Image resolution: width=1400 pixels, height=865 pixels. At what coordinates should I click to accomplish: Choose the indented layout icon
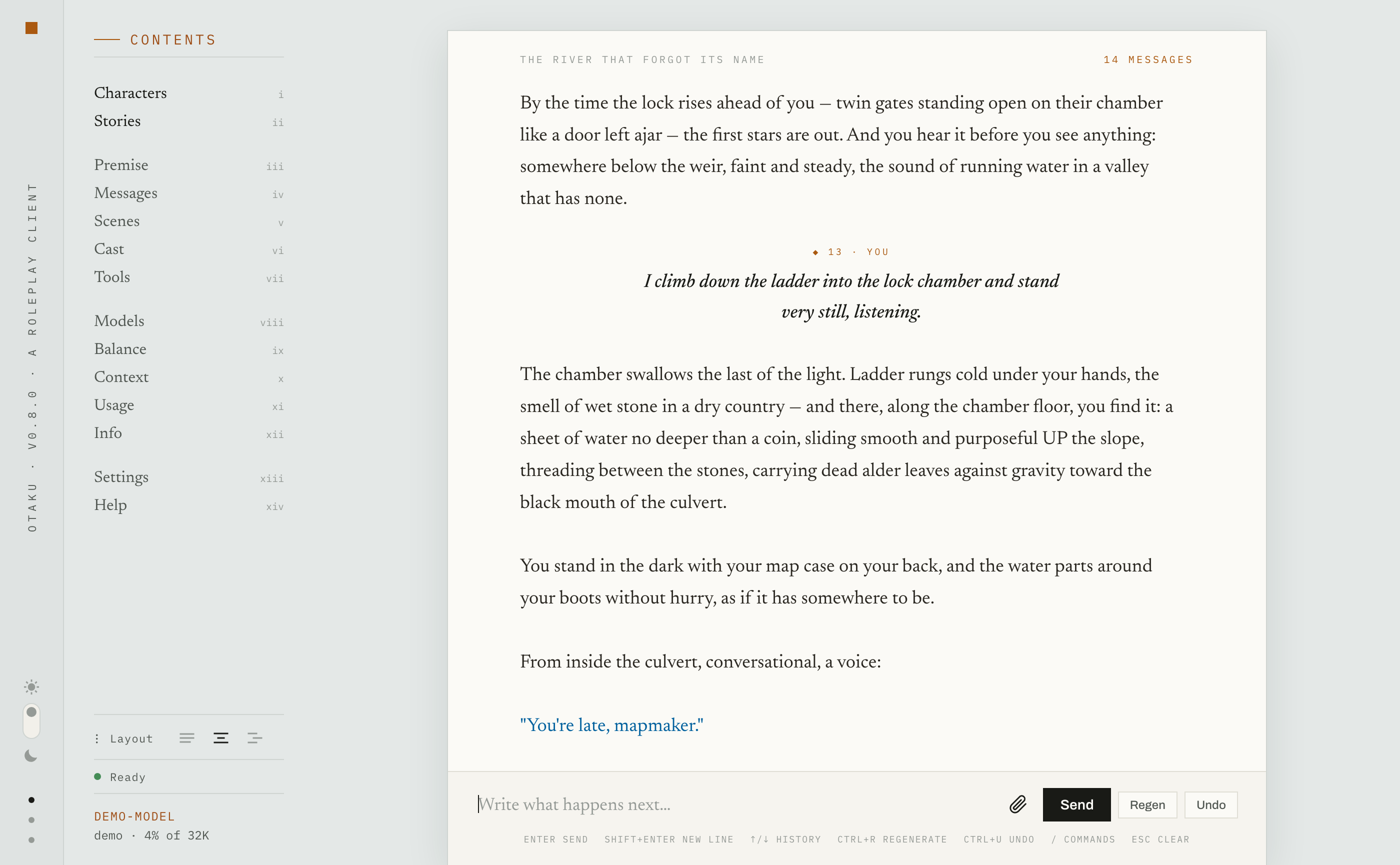coord(254,738)
